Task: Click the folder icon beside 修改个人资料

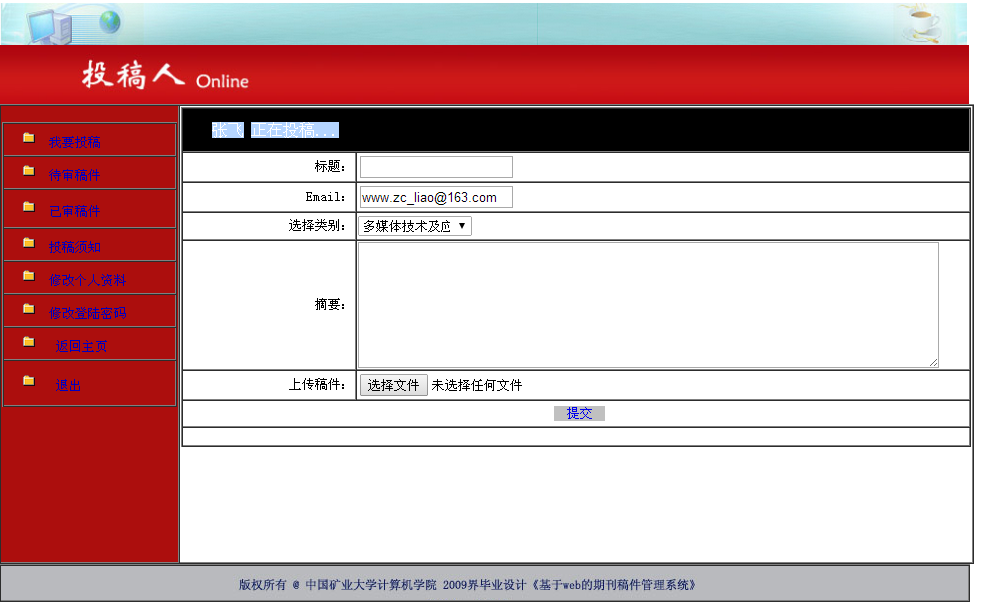Action: click(29, 275)
